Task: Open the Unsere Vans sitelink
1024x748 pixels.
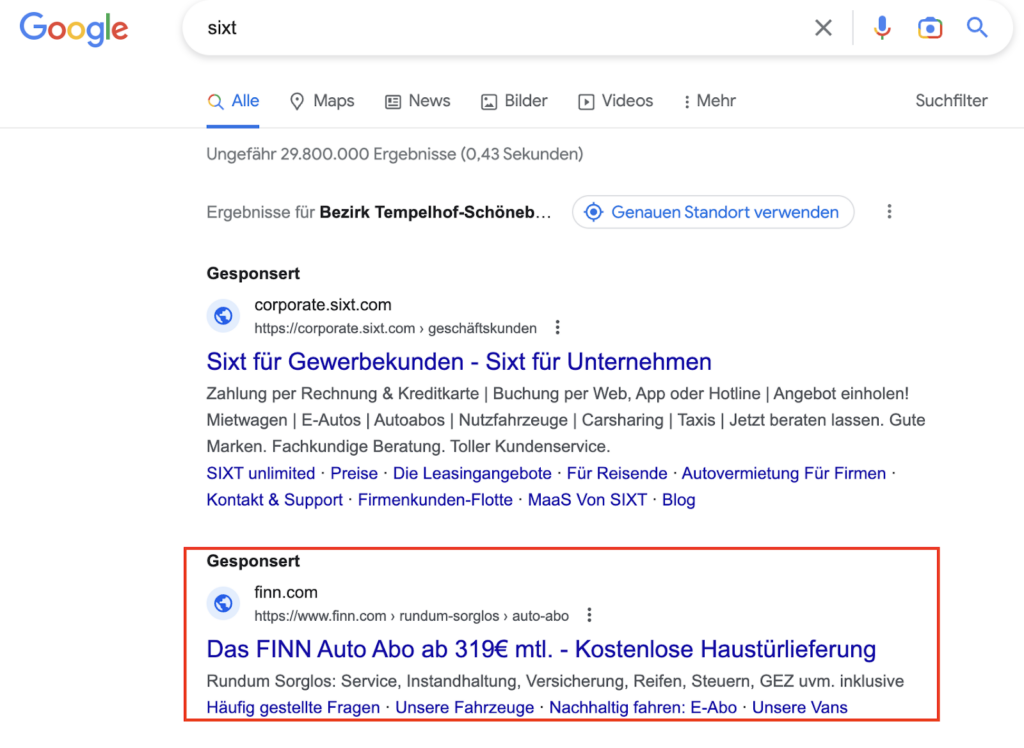Action: pyautogui.click(x=799, y=707)
